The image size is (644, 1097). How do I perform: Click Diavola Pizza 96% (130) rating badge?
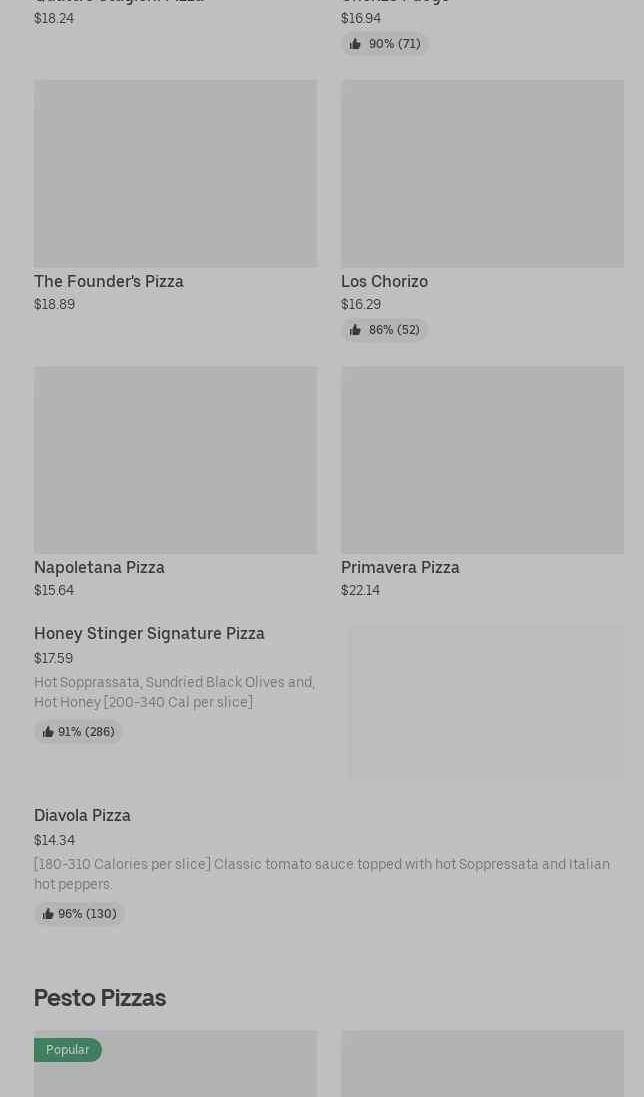click(80, 914)
